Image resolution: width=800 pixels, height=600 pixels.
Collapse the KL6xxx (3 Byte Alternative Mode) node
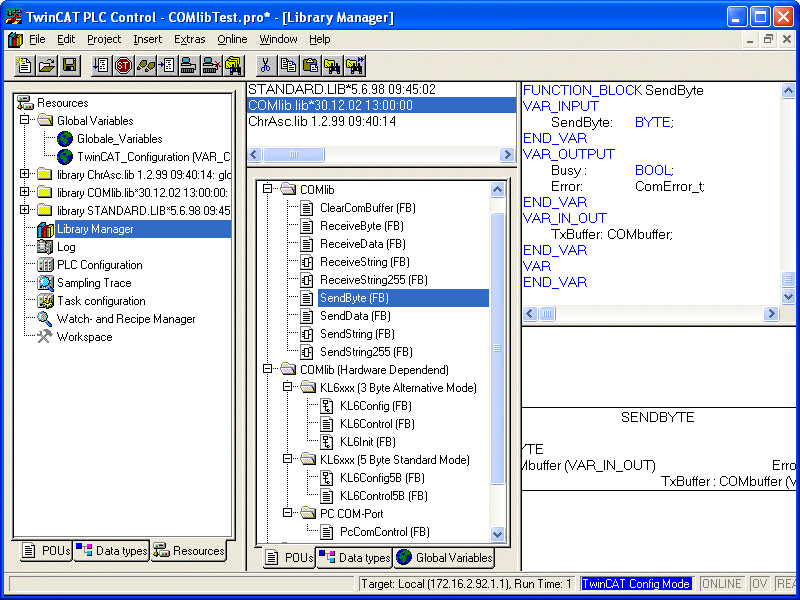[x=287, y=388]
